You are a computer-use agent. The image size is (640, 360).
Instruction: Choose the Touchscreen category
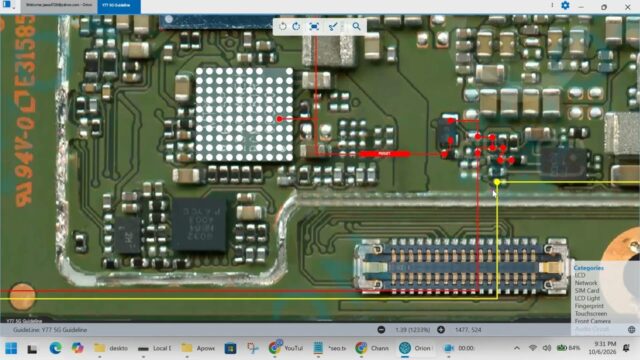(x=591, y=314)
